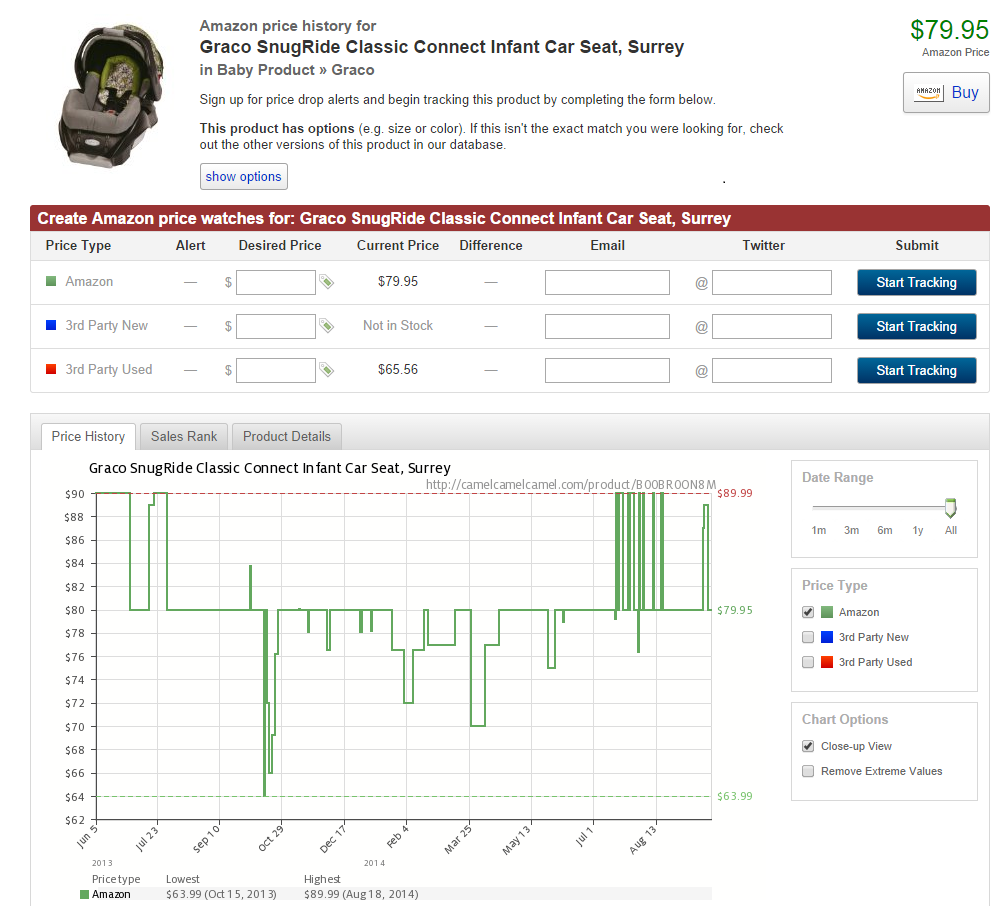Click the Graco brand link

pyautogui.click(x=353, y=70)
